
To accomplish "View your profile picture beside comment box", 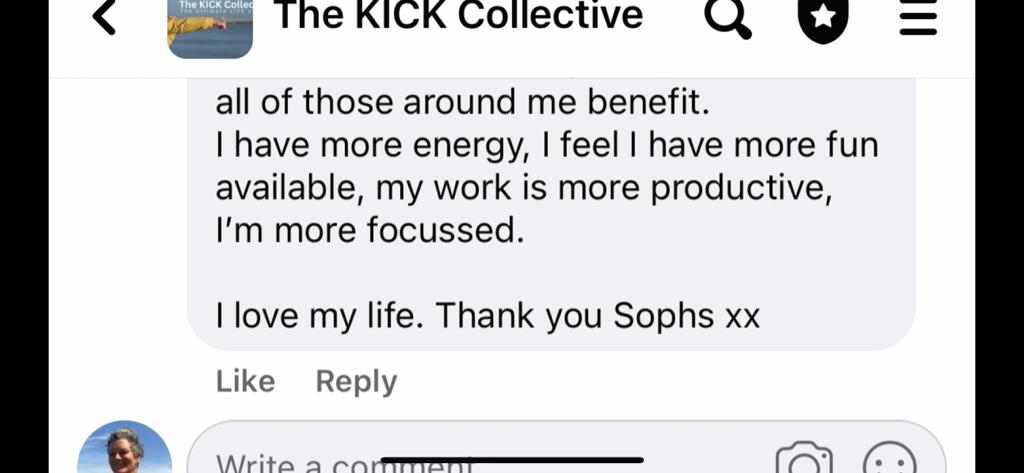I will (x=125, y=449).
